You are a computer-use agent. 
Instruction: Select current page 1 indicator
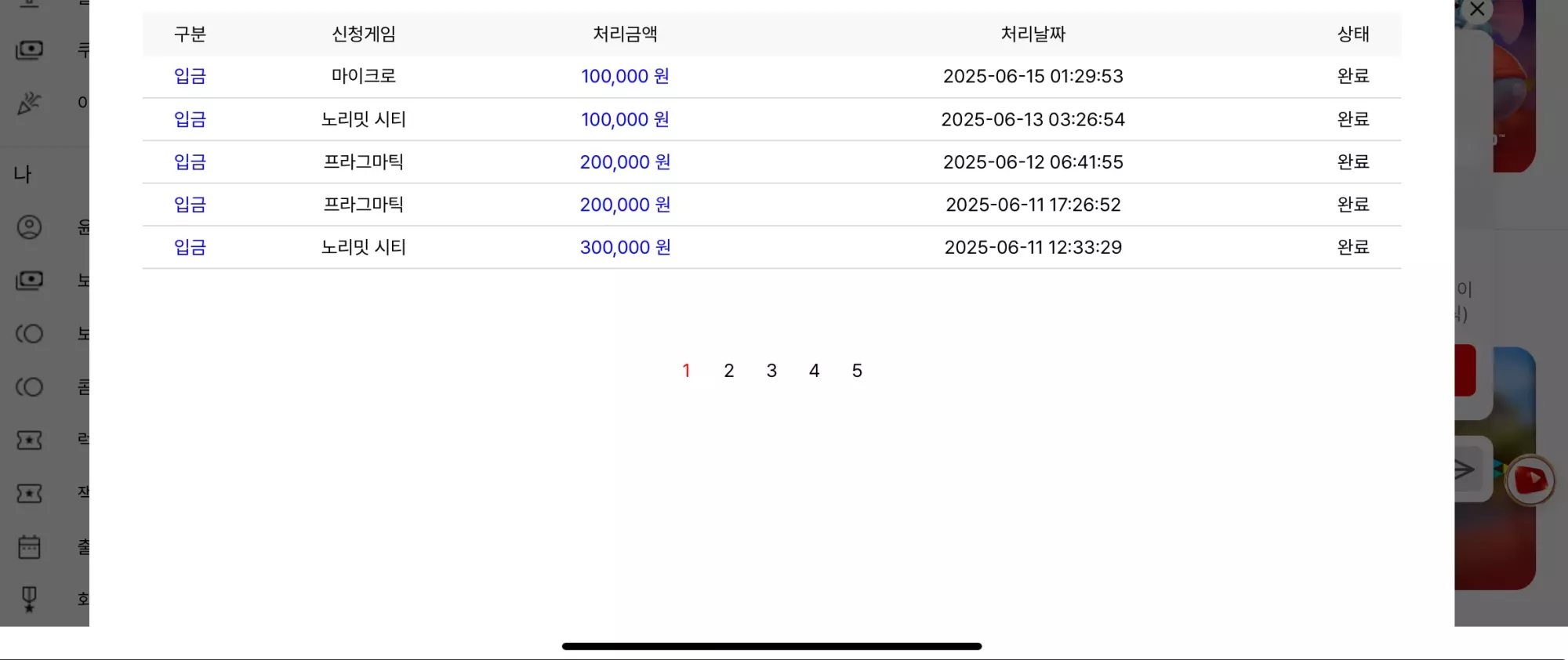click(686, 371)
